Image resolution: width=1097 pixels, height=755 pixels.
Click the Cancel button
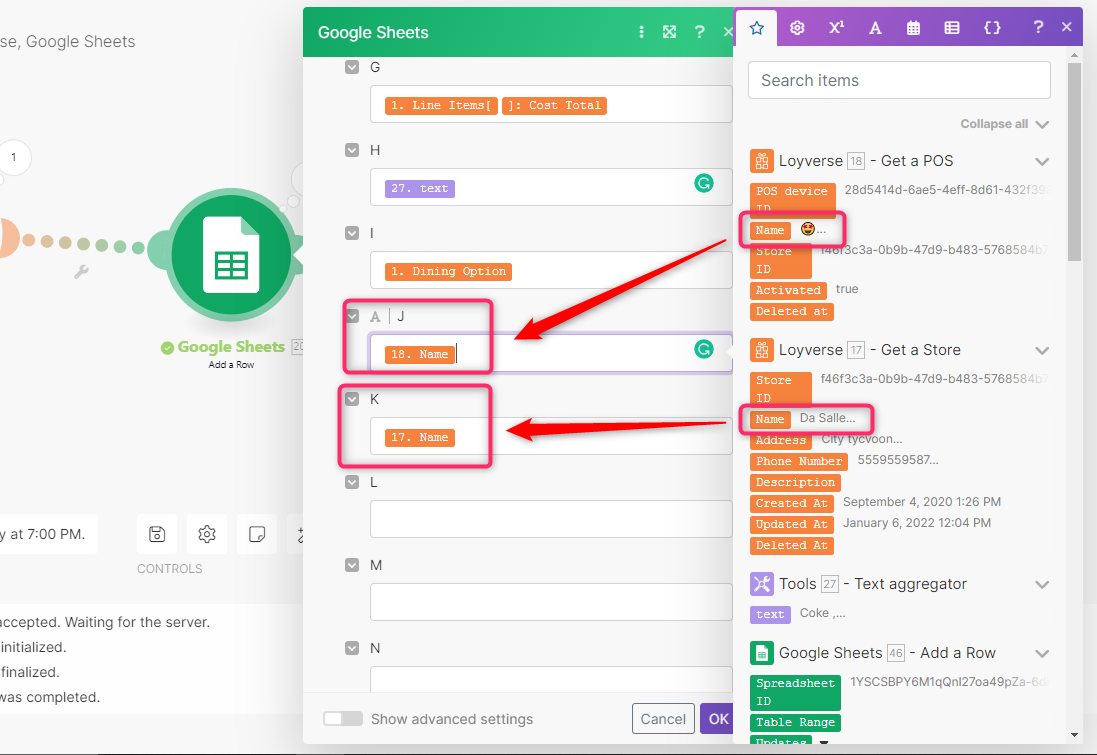[x=665, y=718]
